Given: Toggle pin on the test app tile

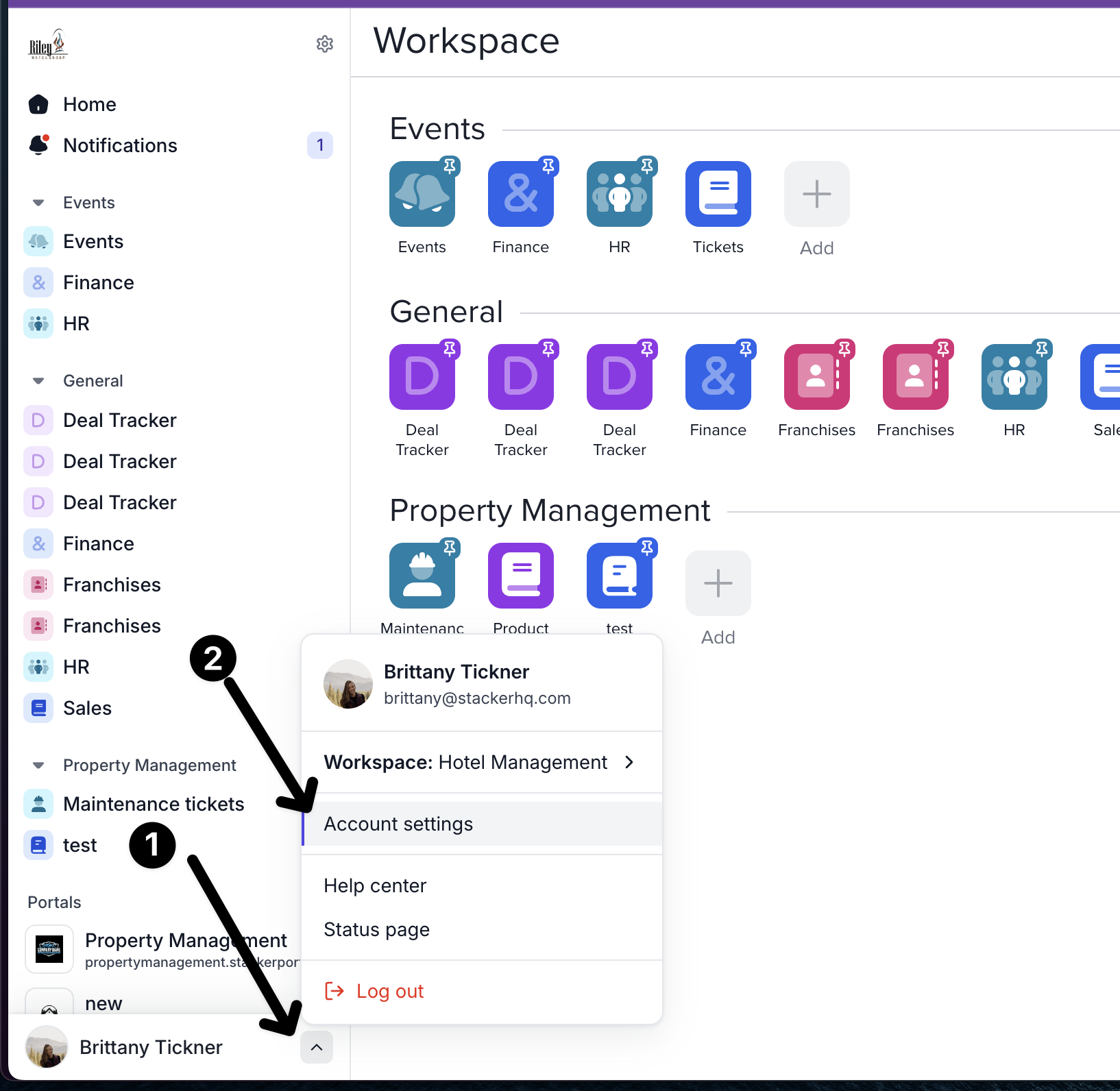Looking at the screenshot, I should [647, 547].
